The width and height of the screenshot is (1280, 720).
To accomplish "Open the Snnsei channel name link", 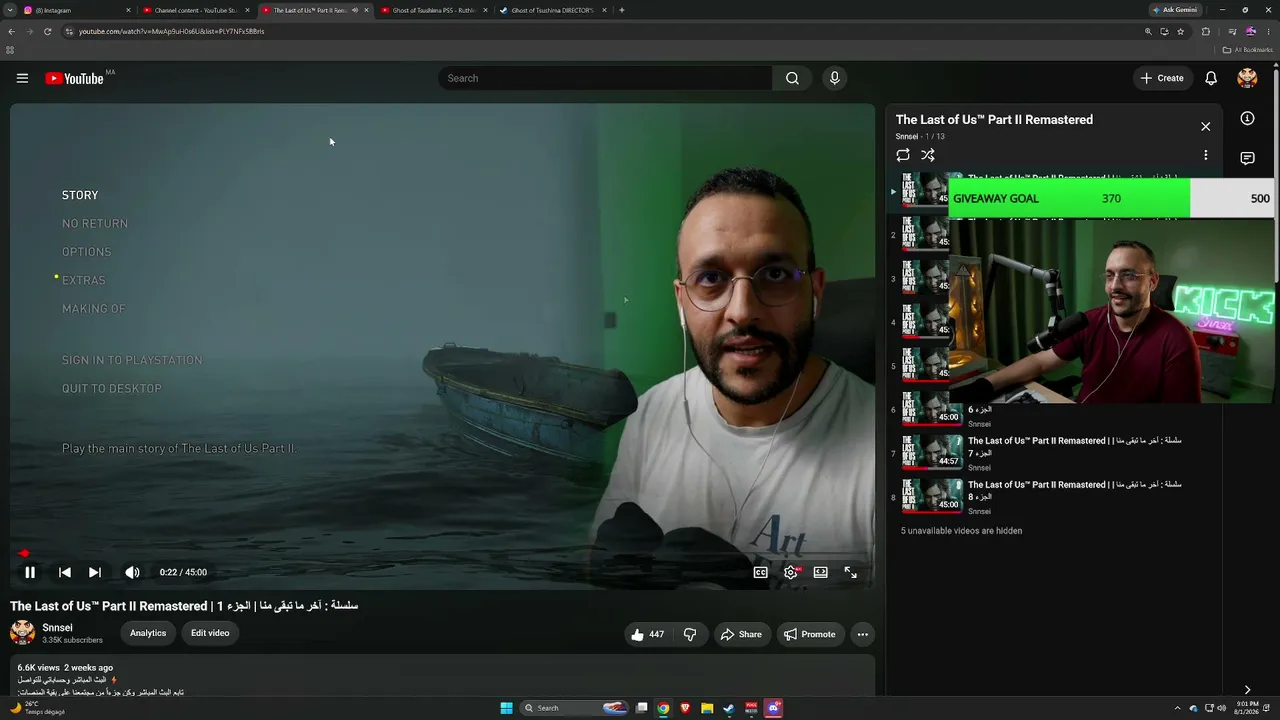I will pyautogui.click(x=57, y=627).
